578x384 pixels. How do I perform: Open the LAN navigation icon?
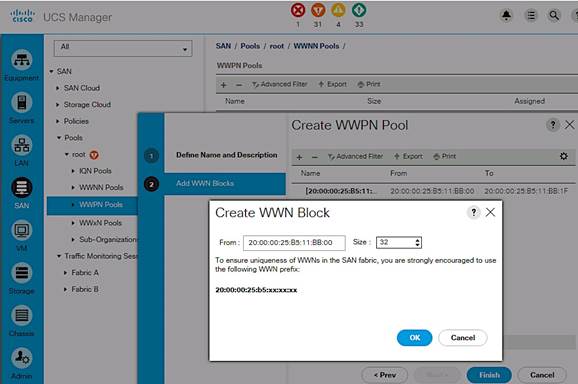[x=22, y=145]
